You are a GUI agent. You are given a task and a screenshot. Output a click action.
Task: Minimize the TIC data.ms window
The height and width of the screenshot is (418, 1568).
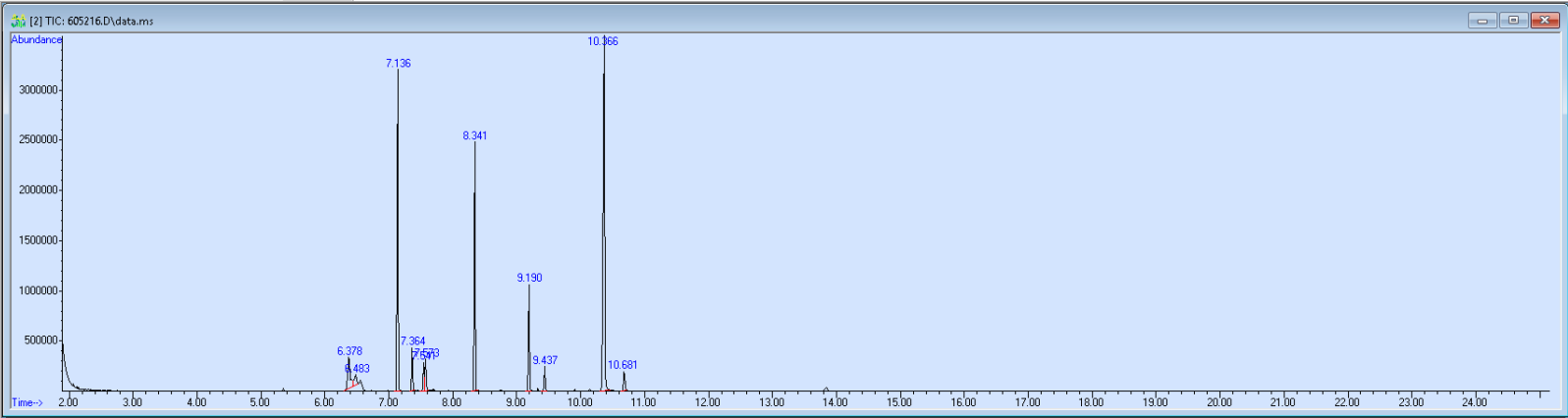1483,20
